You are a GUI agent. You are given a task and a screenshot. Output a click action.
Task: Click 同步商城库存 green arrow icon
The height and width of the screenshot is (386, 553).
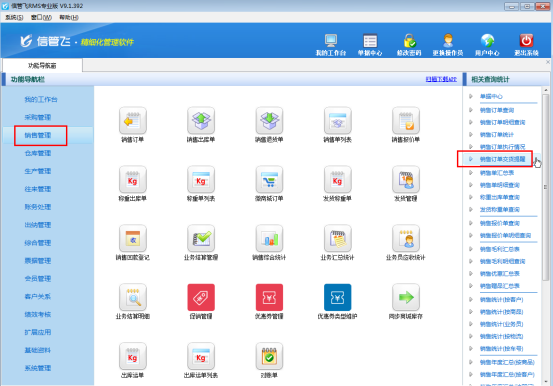pos(406,297)
